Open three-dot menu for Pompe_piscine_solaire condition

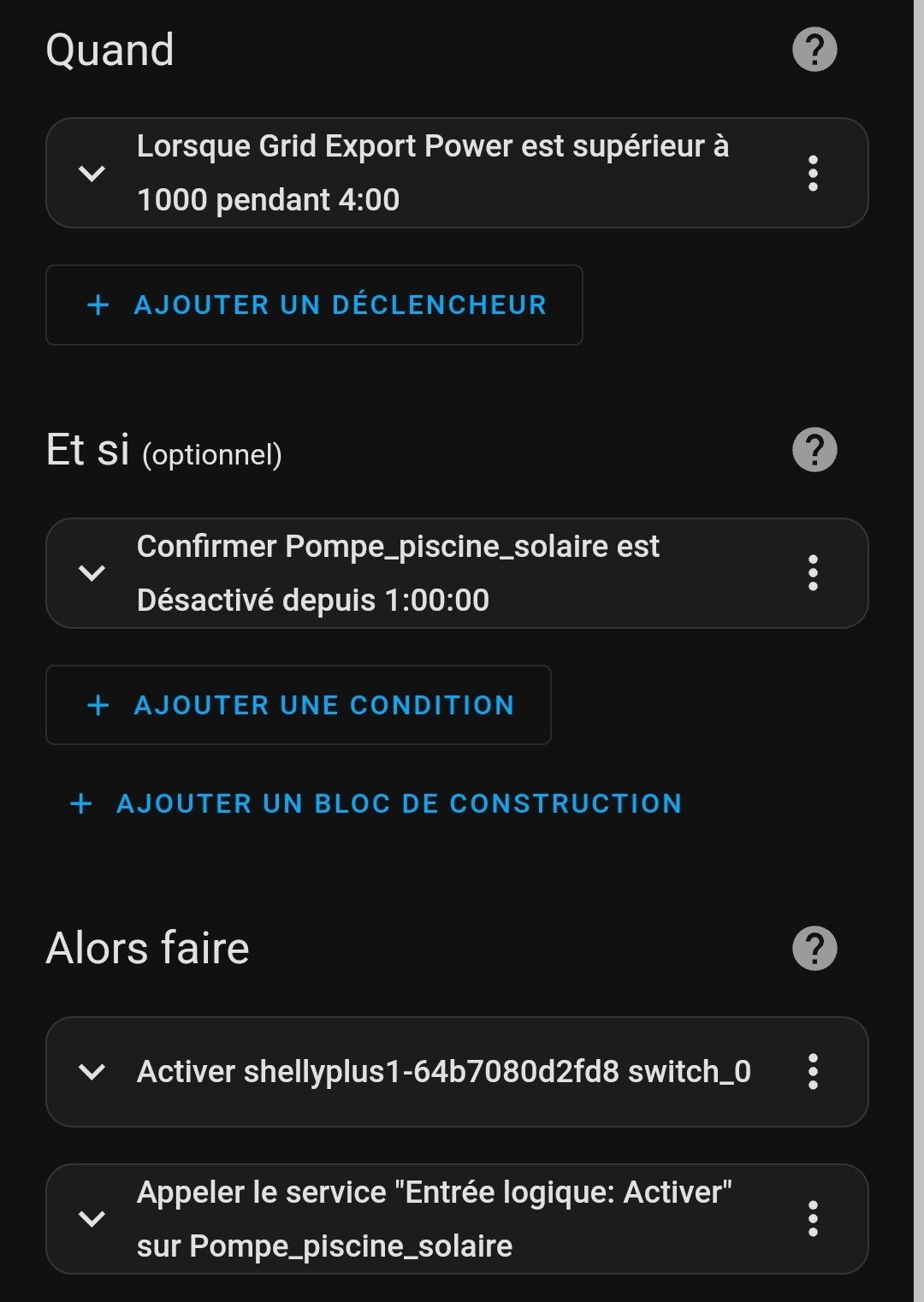[813, 573]
